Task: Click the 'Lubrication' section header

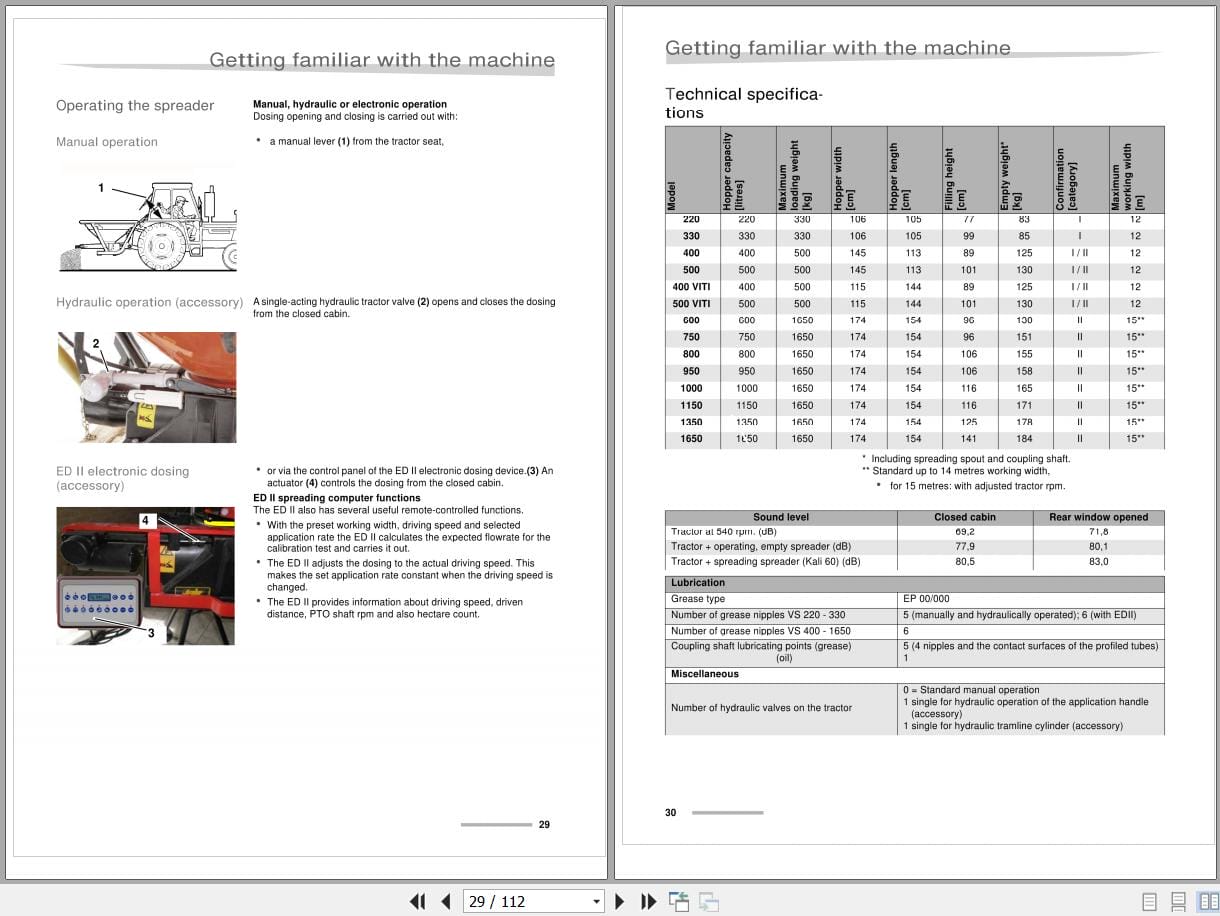Action: pyautogui.click(x=698, y=582)
